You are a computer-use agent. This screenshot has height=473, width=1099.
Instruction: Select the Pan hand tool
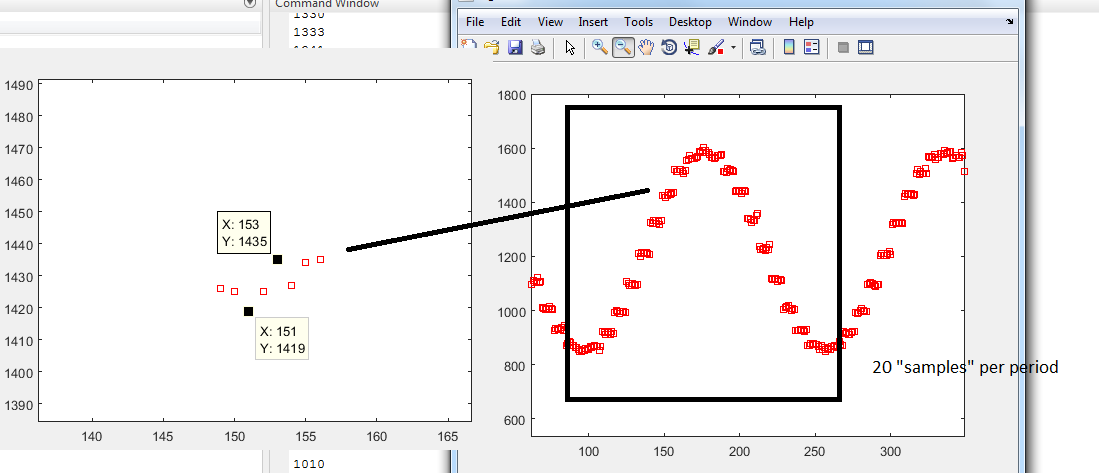click(x=646, y=48)
